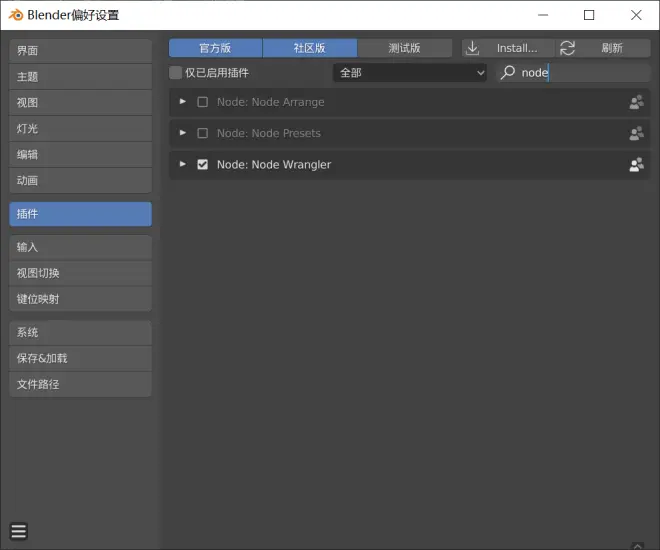Open the 全部 category dropdown
The height and width of the screenshot is (550, 660).
410,73
